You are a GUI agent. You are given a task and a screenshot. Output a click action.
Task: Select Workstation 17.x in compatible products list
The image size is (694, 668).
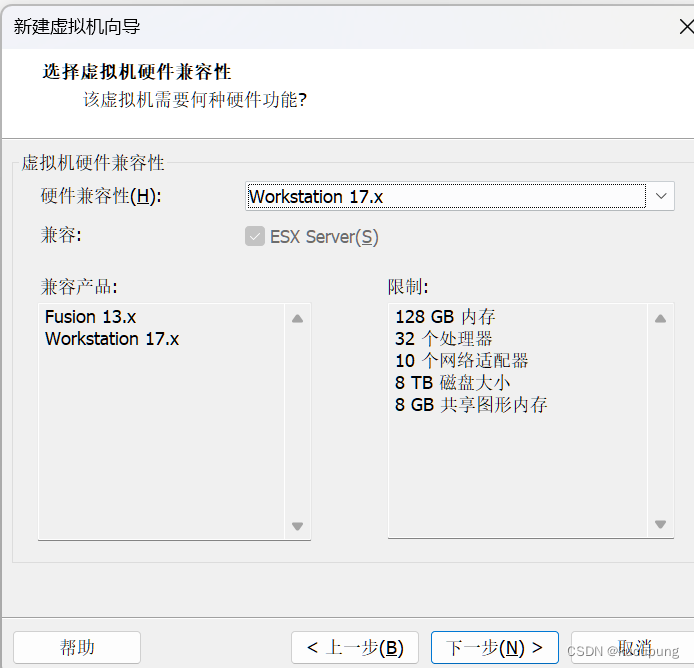point(112,339)
